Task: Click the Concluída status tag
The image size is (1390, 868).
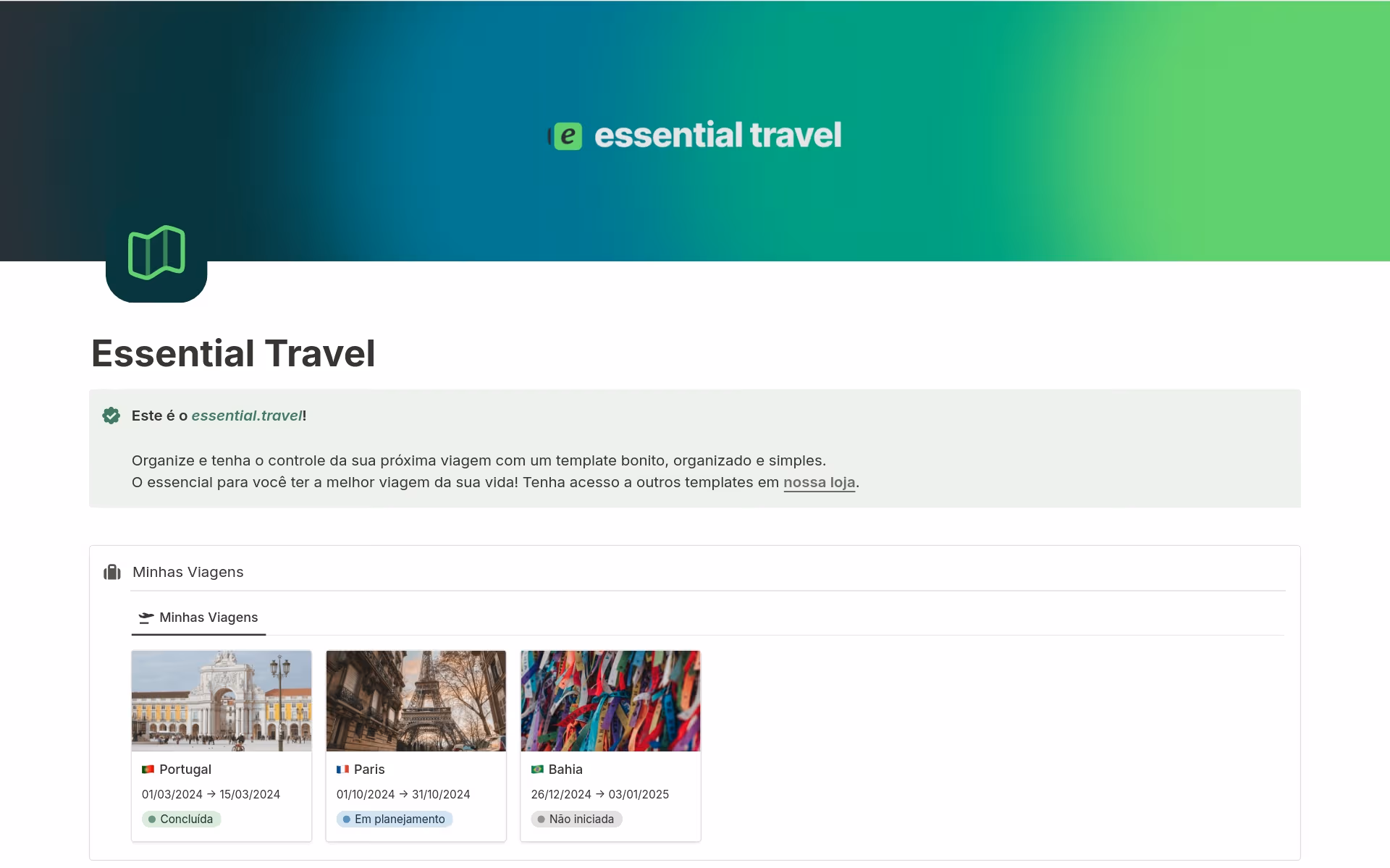Action: coord(182,819)
